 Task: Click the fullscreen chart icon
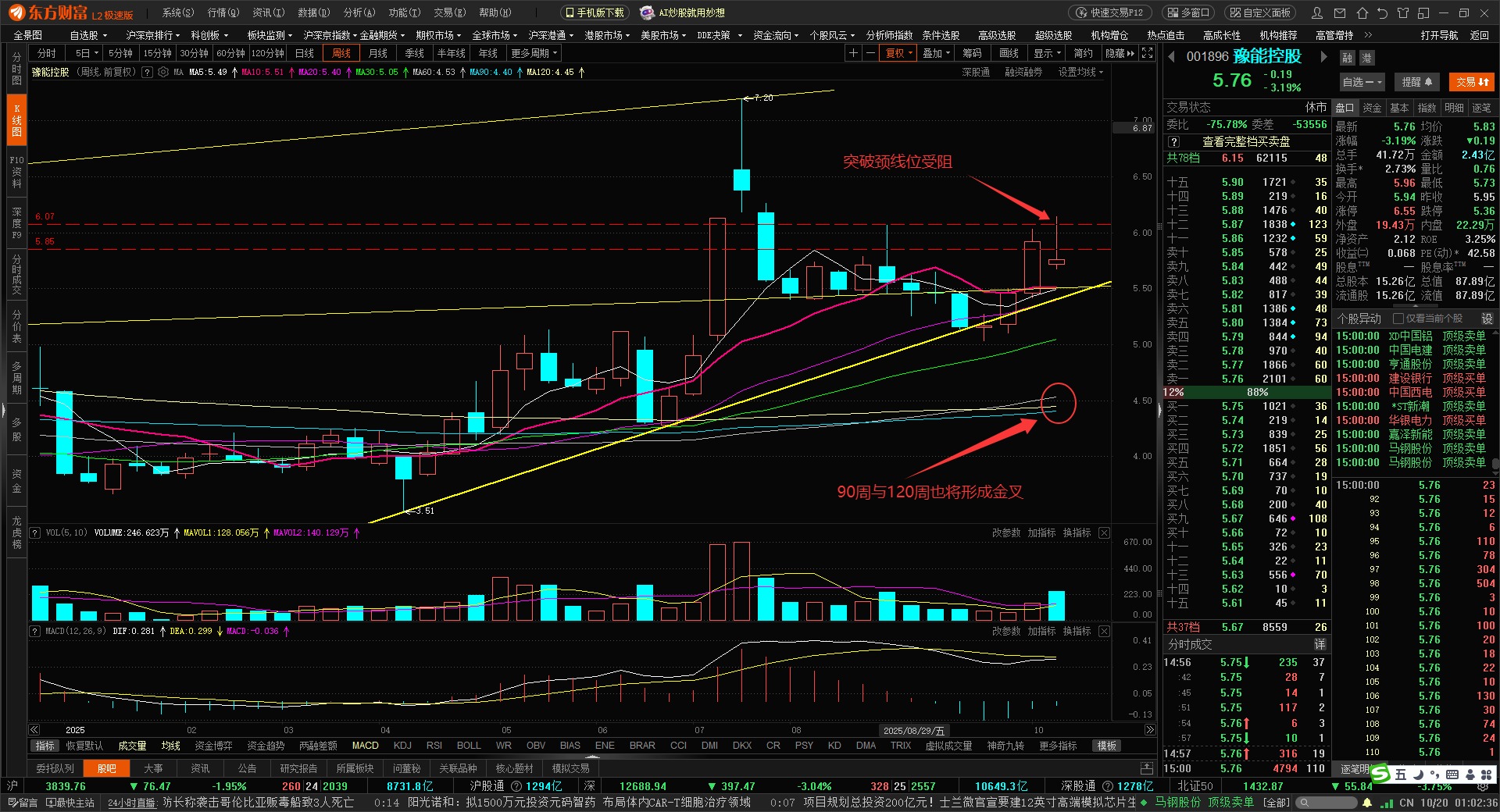pos(1147,53)
